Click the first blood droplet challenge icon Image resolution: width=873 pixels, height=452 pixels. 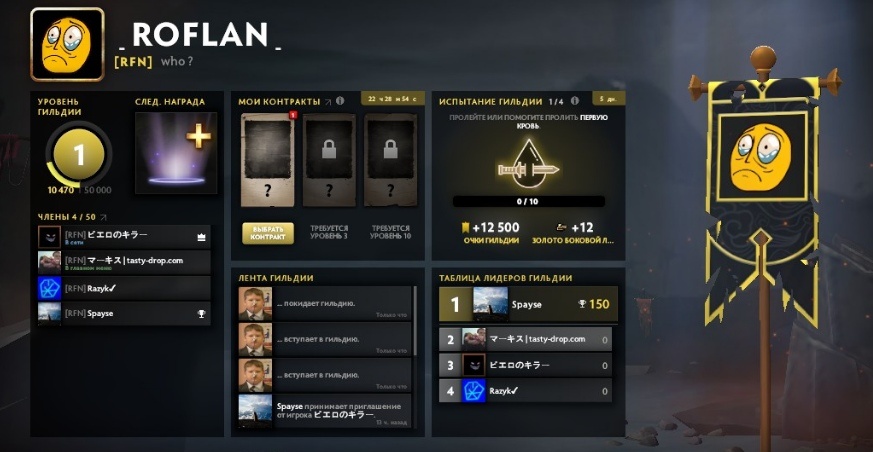point(528,166)
